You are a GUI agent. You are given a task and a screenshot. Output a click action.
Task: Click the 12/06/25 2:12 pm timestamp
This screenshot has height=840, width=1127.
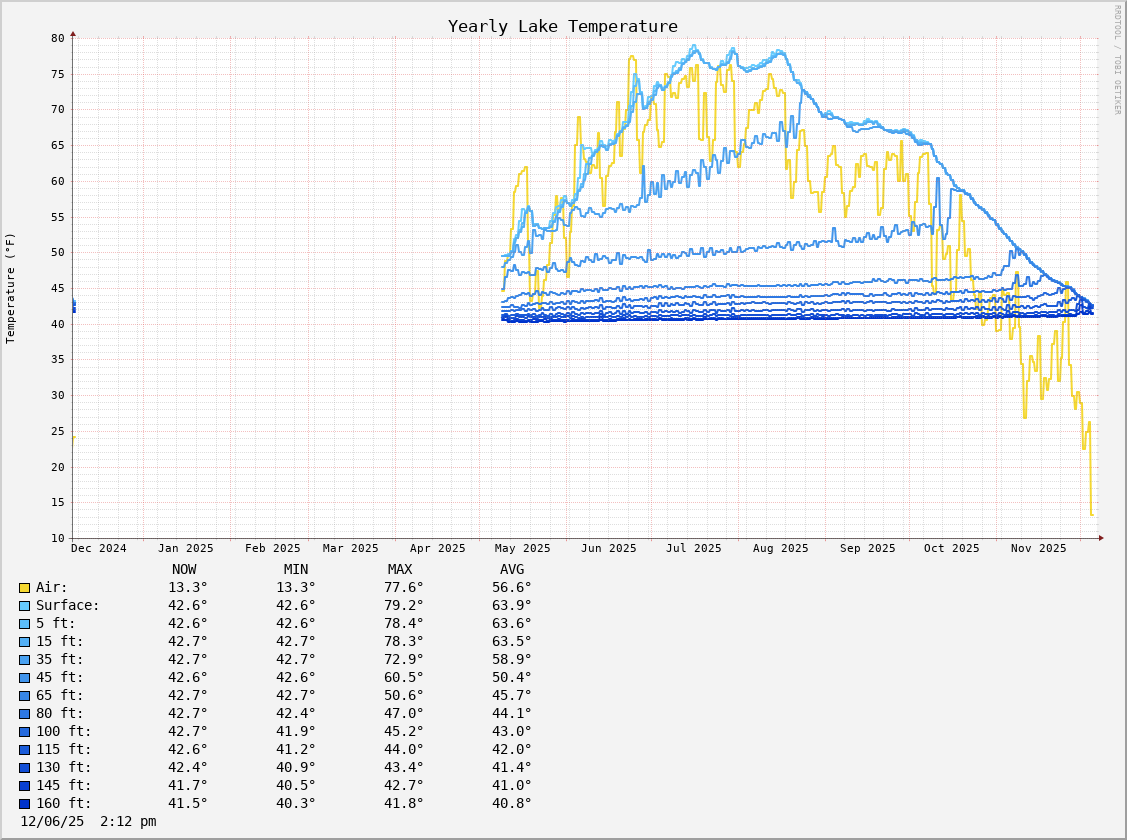[x=88, y=822]
